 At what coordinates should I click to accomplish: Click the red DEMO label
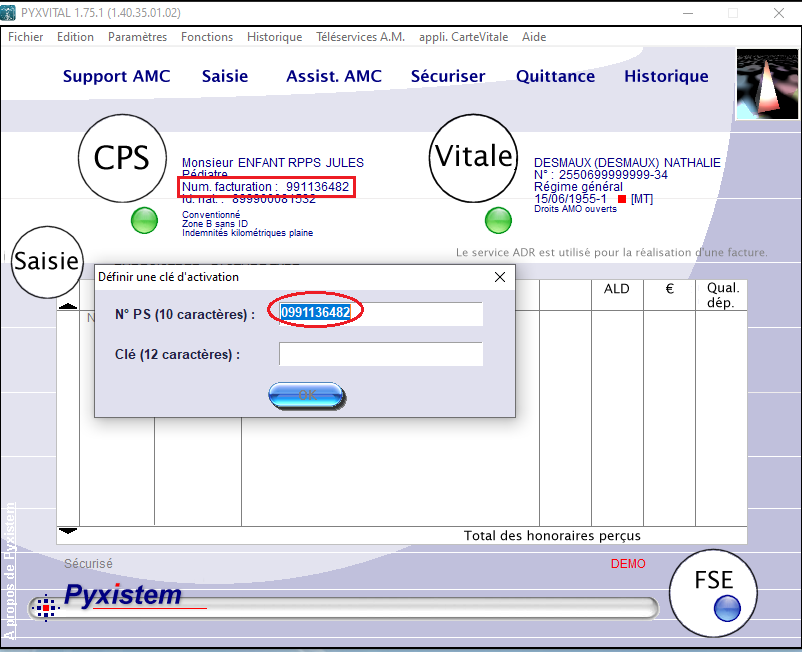[x=628, y=564]
